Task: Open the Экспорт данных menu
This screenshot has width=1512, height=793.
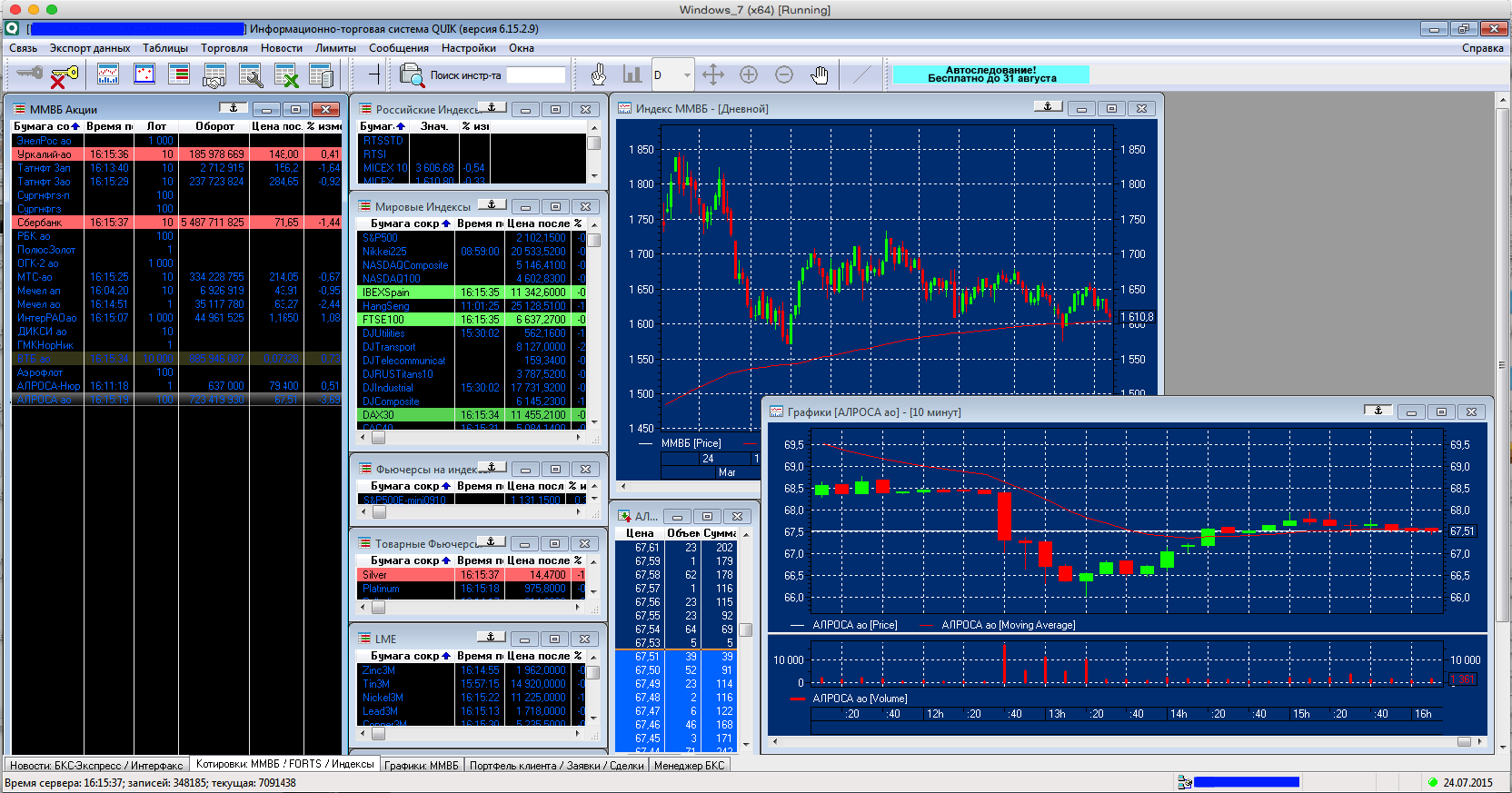Action: tap(90, 48)
